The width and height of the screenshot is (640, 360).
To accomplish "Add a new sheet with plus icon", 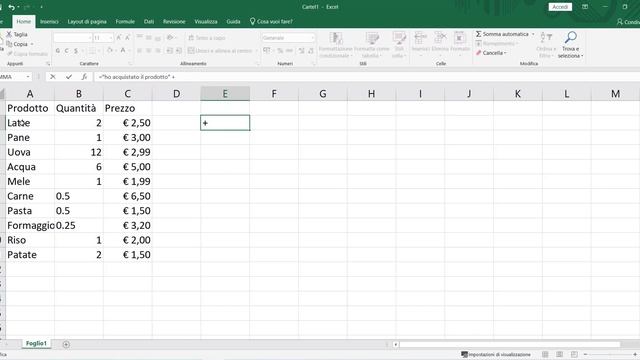I will 66,344.
